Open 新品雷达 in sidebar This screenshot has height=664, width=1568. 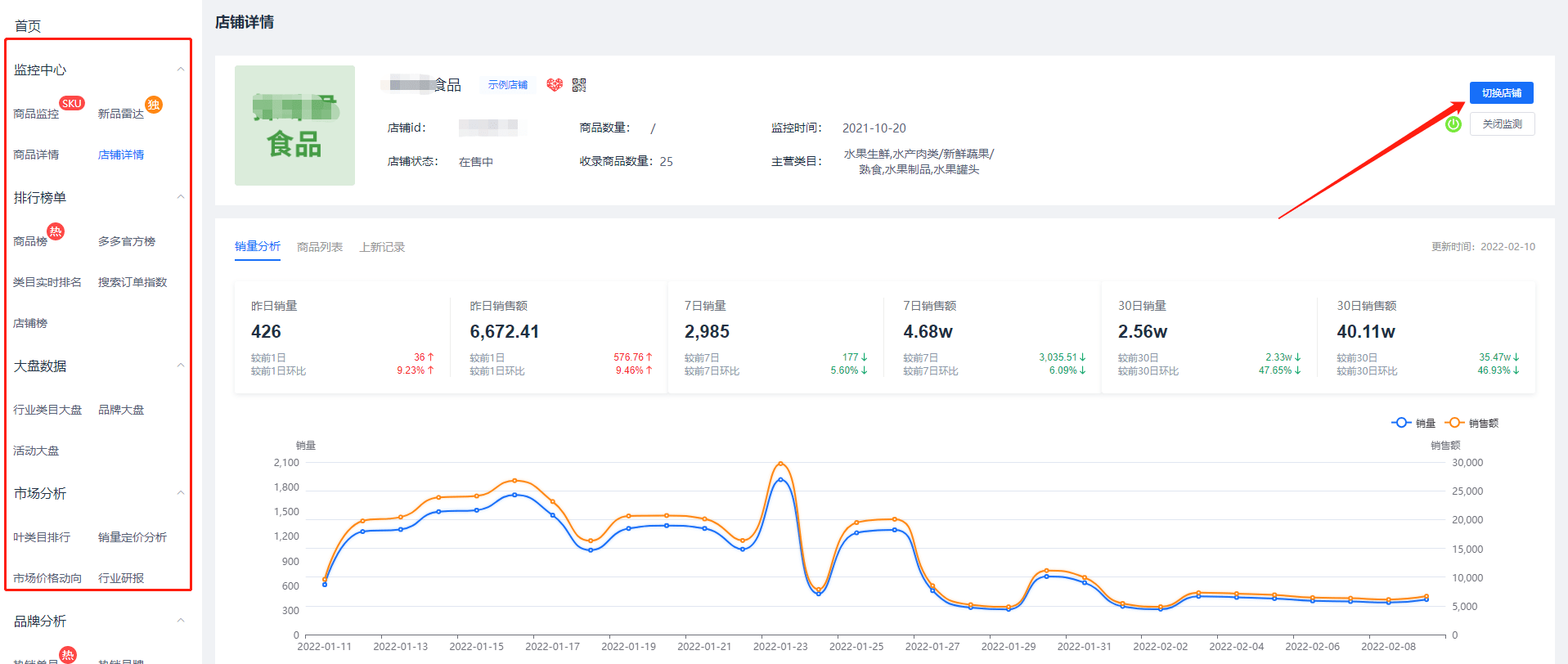click(121, 114)
